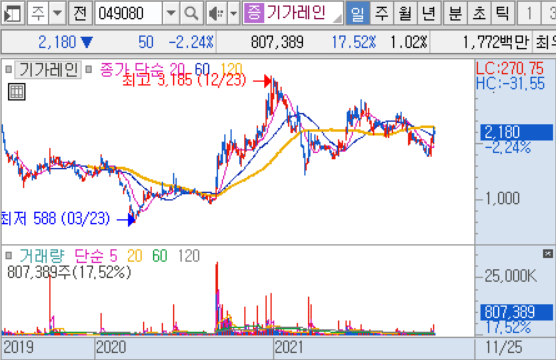
Task: Click the 기가레인 chart legend label
Action: [48, 70]
